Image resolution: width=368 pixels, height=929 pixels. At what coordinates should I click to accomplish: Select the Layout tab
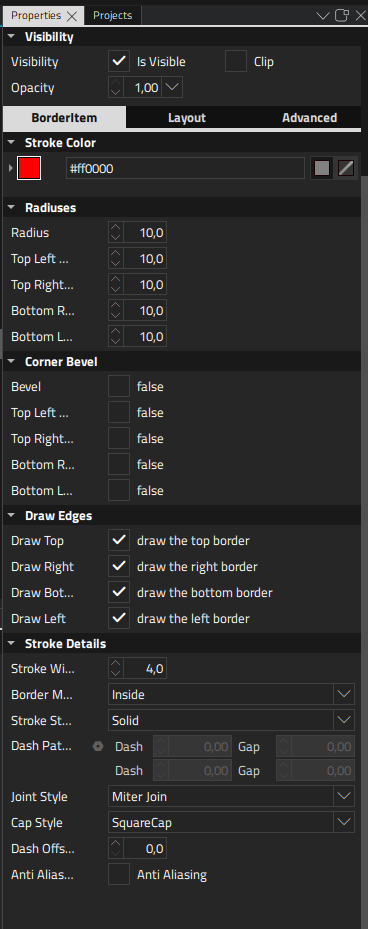pyautogui.click(x=187, y=117)
